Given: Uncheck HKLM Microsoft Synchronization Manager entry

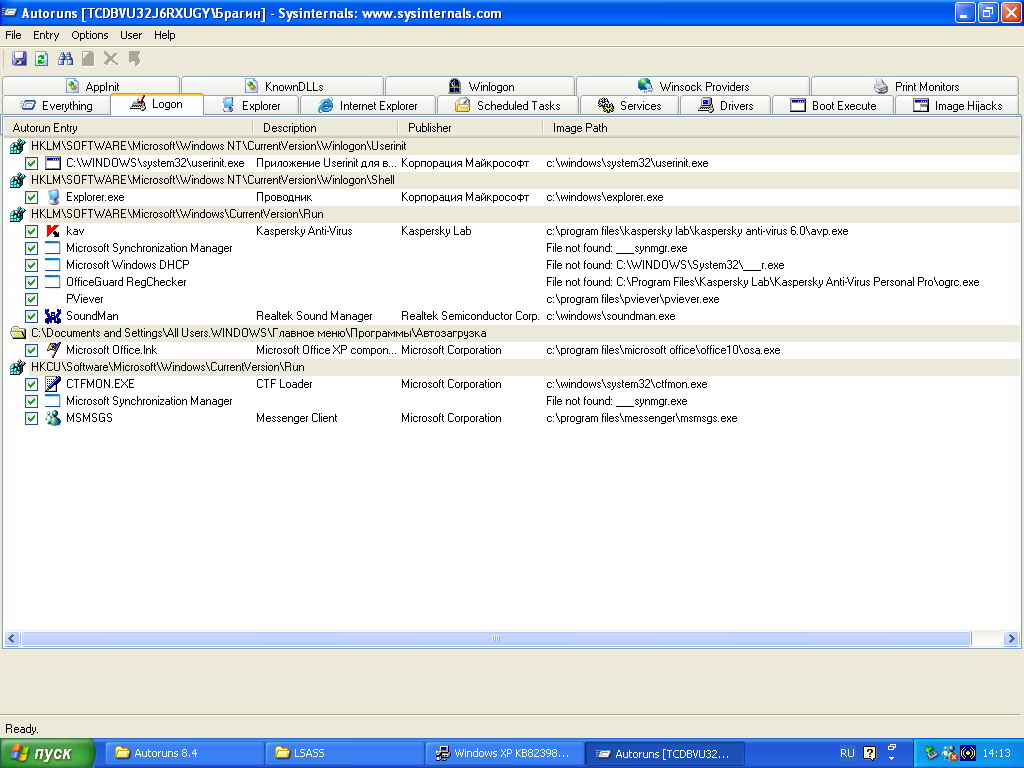Looking at the screenshot, I should tap(31, 248).
